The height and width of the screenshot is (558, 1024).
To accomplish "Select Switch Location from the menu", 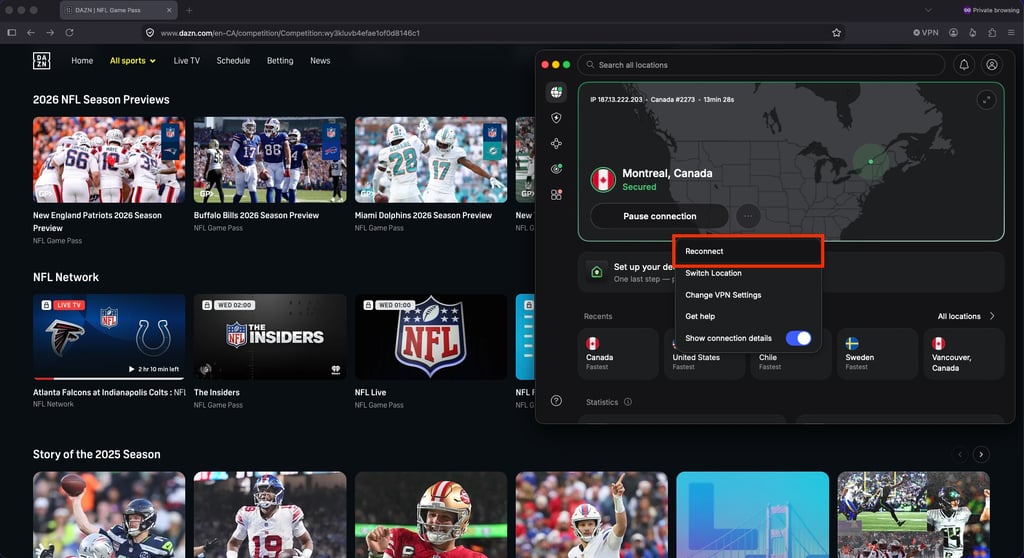I will (748, 273).
